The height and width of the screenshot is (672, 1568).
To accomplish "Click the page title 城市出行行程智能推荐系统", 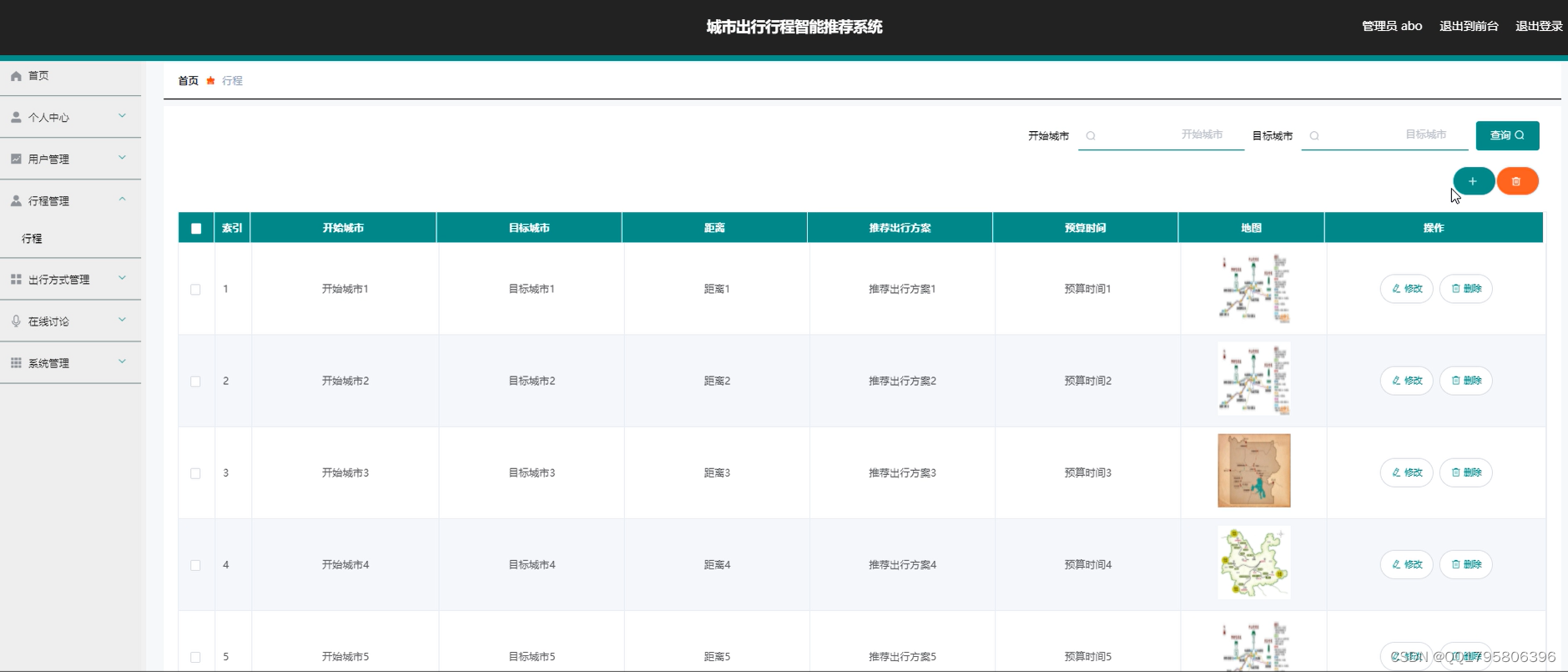I will point(794,27).
